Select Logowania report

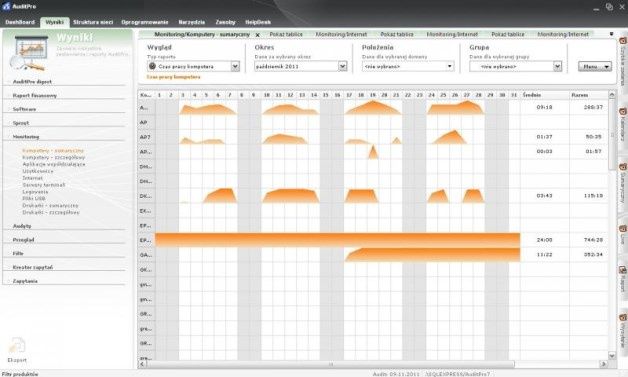(x=35, y=192)
